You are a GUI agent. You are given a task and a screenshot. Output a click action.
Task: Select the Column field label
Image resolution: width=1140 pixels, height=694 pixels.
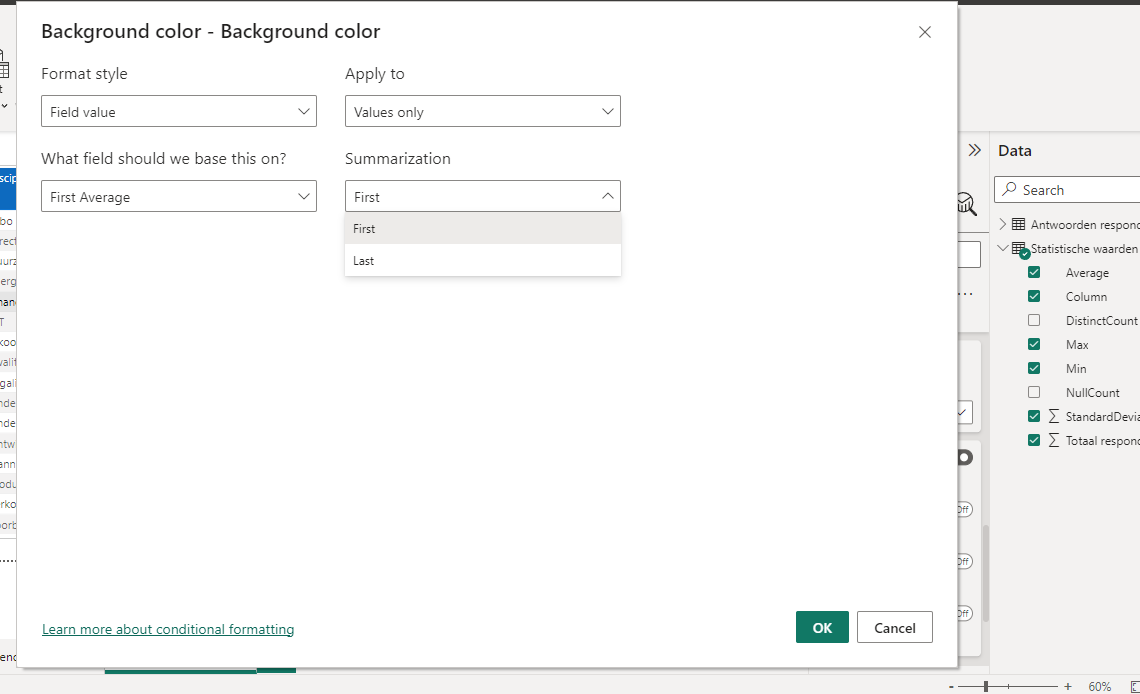pos(1086,296)
